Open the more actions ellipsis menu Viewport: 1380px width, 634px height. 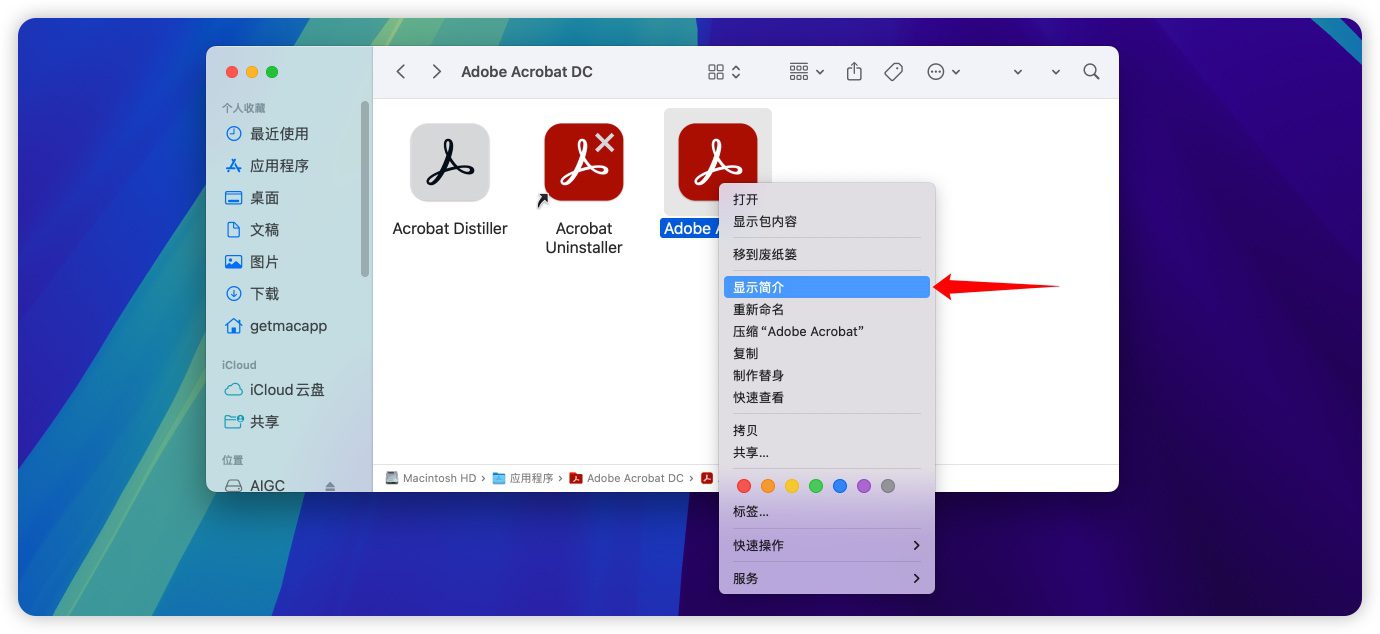943,72
